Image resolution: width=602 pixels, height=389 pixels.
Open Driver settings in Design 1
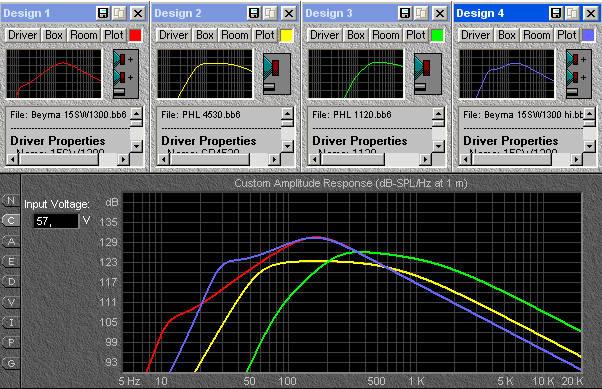click(x=23, y=35)
